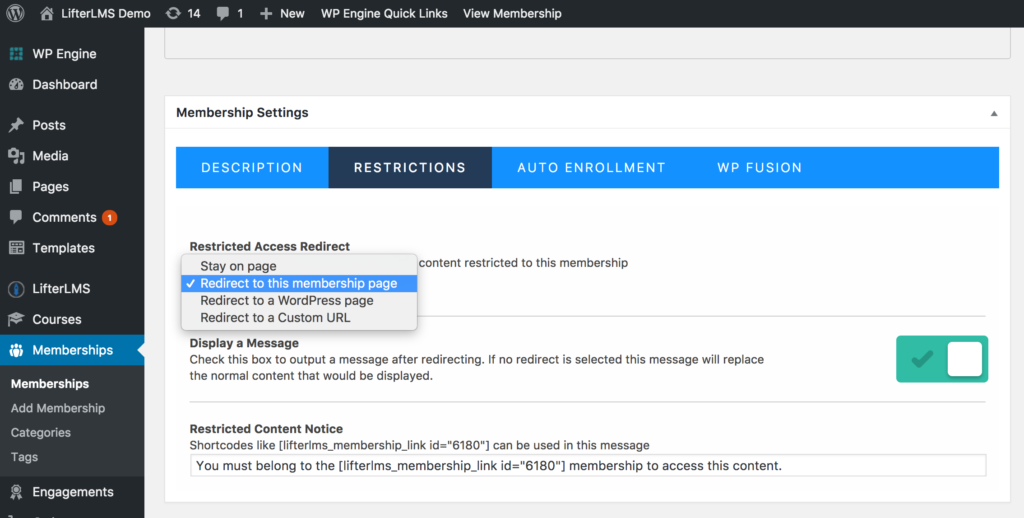
Task: Click the Membership Settings heading
Action: [x=242, y=112]
